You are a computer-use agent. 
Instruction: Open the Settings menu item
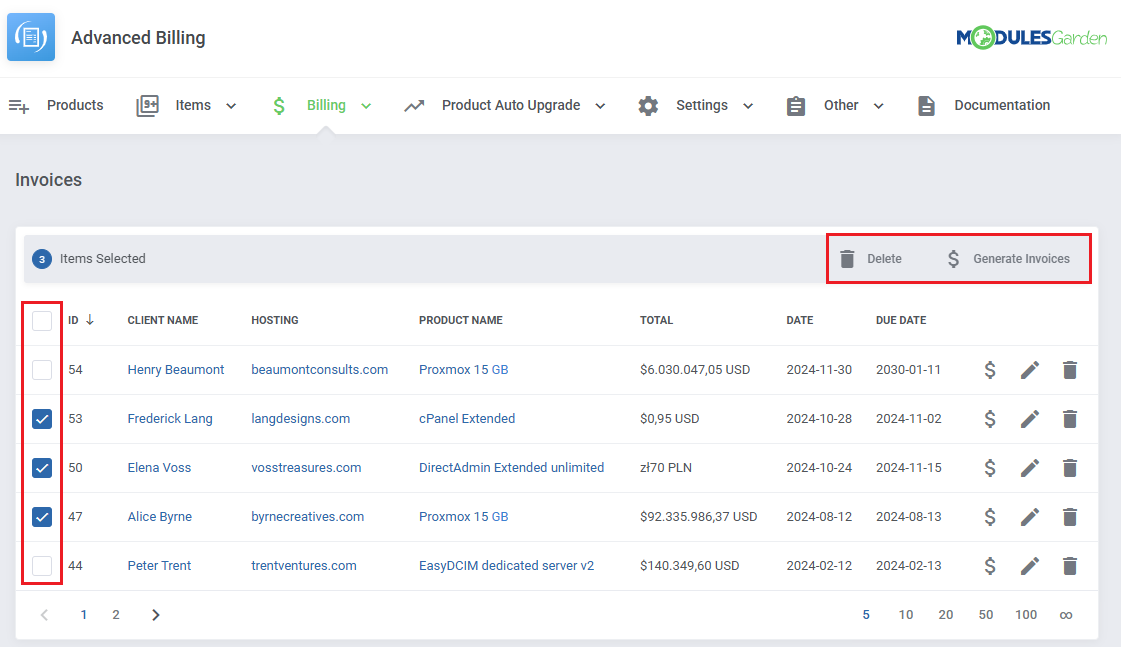(x=701, y=105)
